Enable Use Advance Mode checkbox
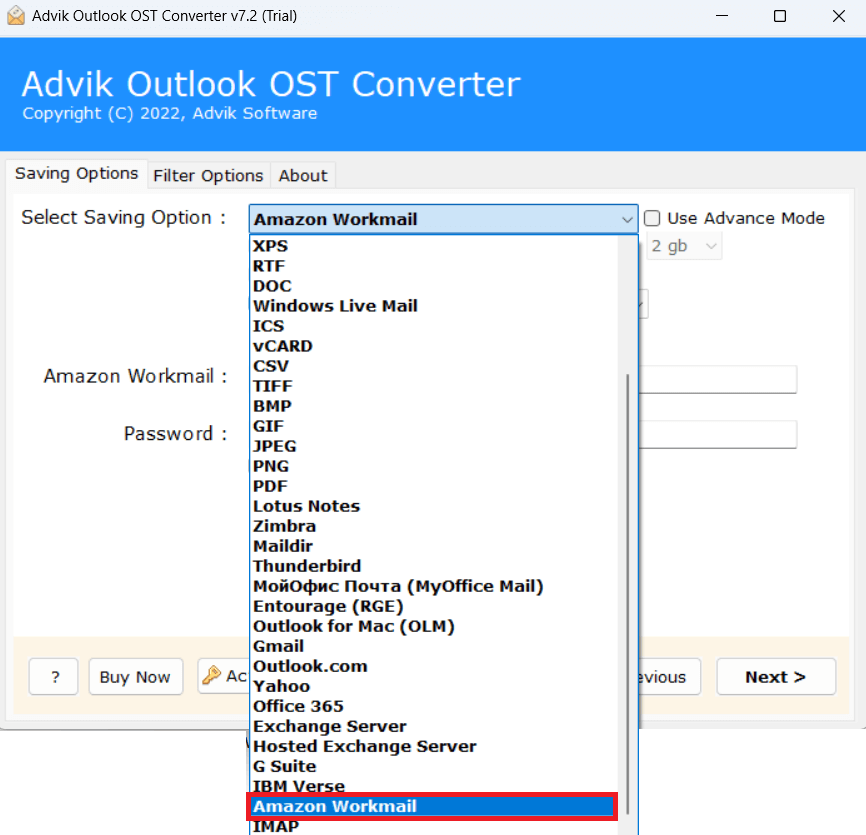This screenshot has height=835, width=866. tap(652, 218)
